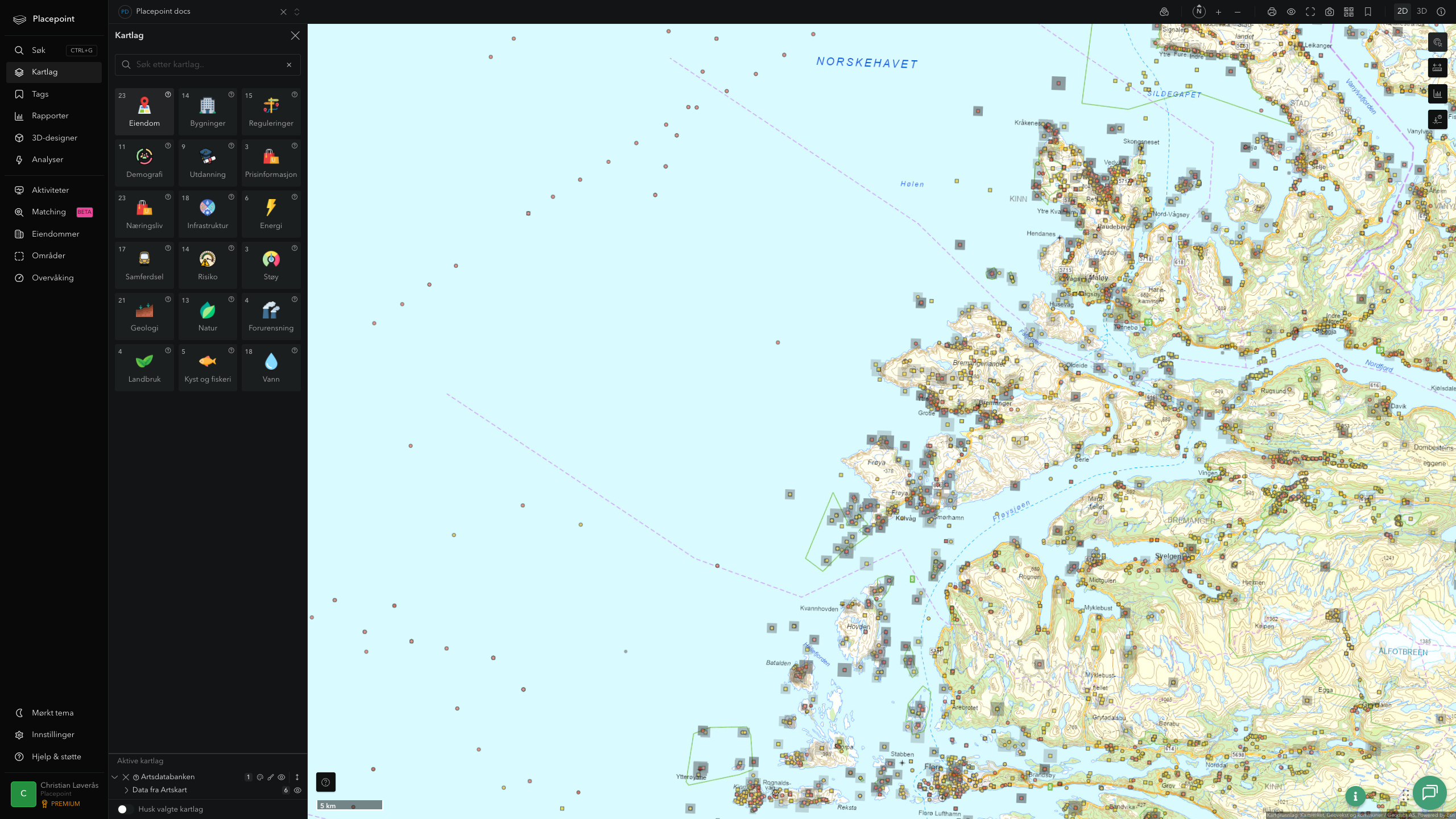Click the green info circle button
The width and height of the screenshot is (1456, 819).
coord(1355,797)
